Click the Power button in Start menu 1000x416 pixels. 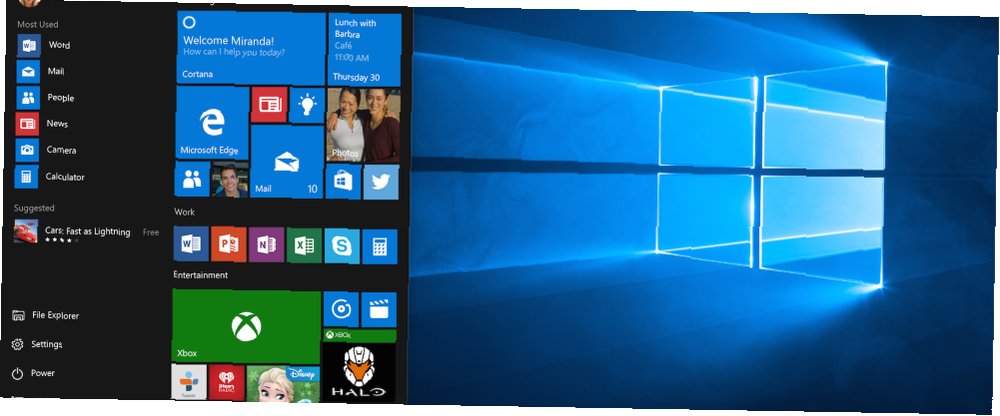coord(34,373)
